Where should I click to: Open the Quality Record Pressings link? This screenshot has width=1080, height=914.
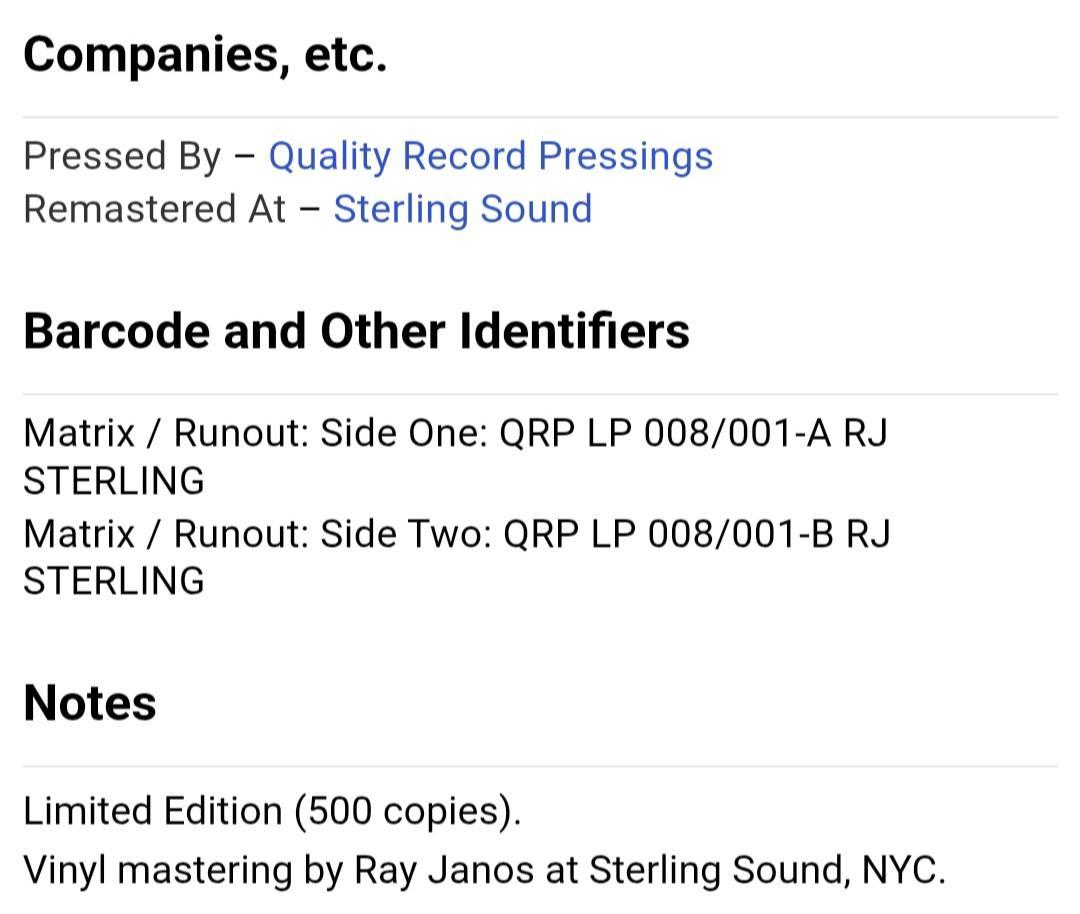click(x=490, y=156)
